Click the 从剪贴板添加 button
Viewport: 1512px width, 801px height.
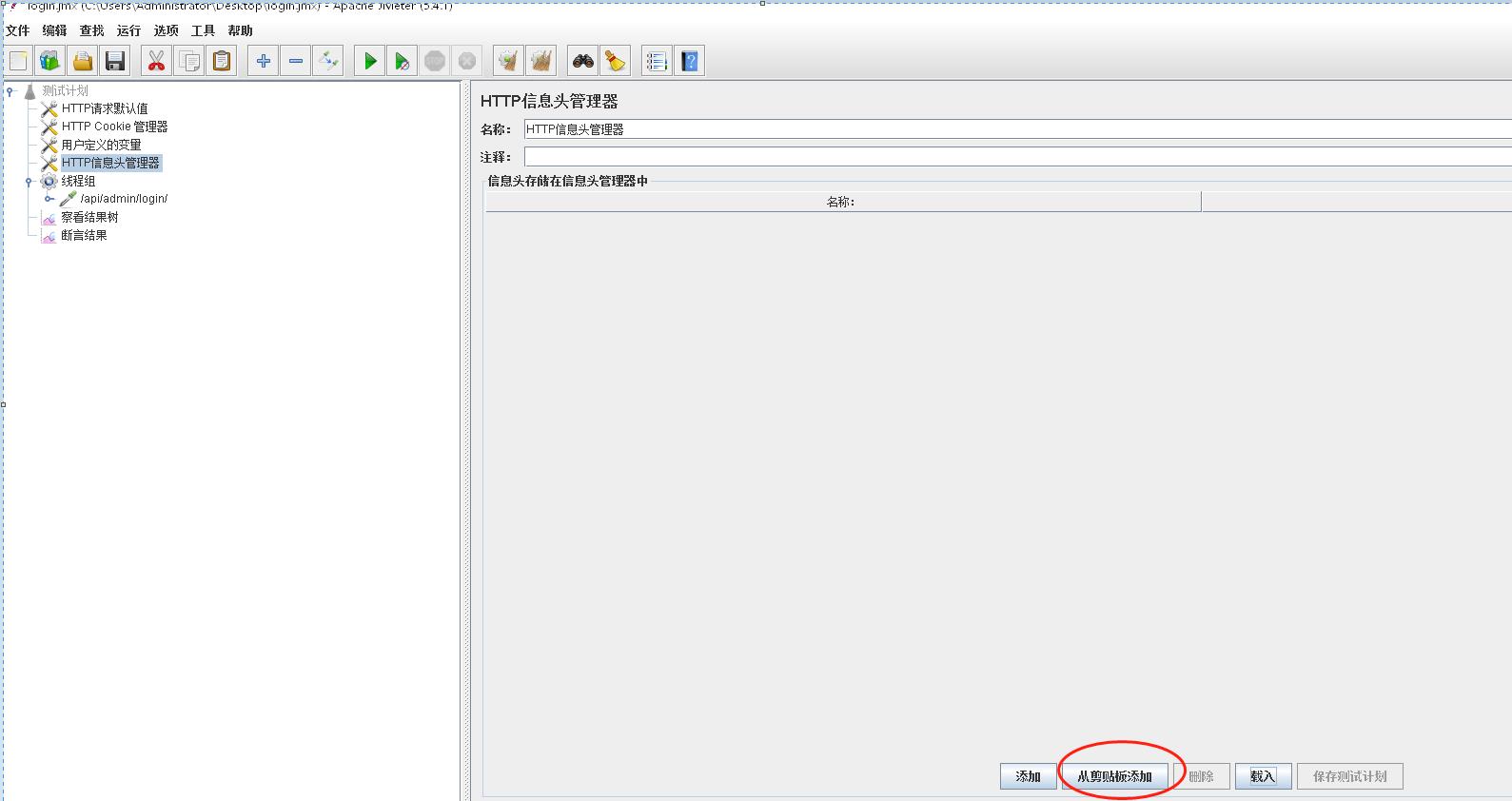pyautogui.click(x=1114, y=776)
